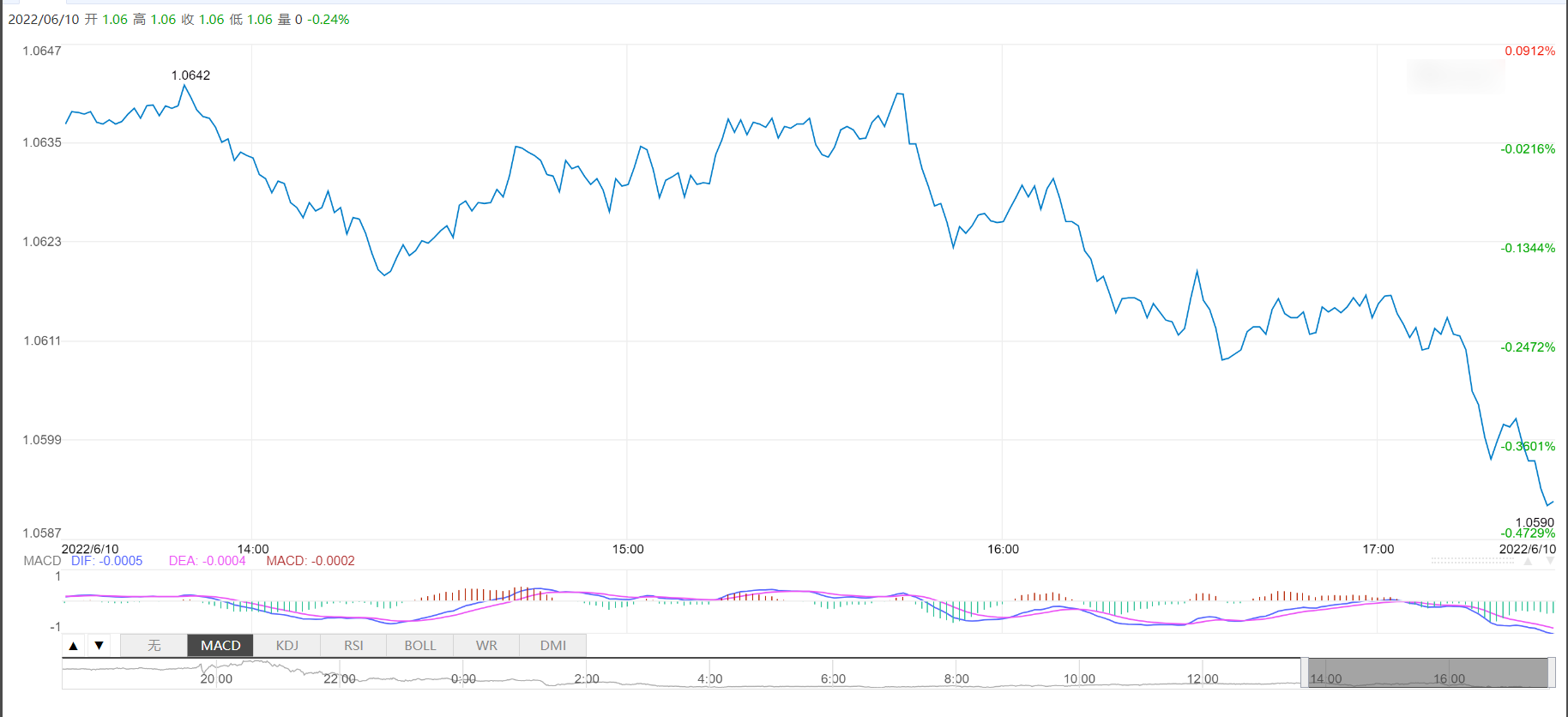This screenshot has width=1568, height=717.
Task: Click the faint gray up arrow under the date
Action: click(1527, 561)
